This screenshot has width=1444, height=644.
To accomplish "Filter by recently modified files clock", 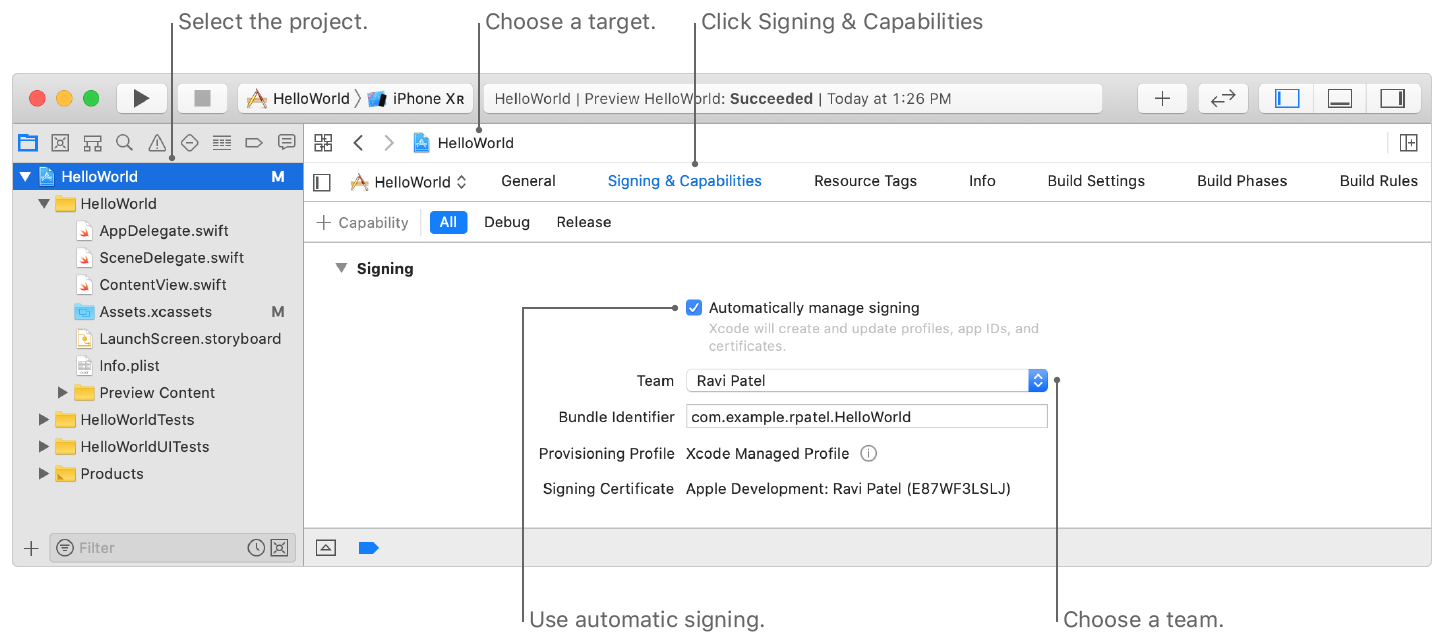I will pos(256,548).
